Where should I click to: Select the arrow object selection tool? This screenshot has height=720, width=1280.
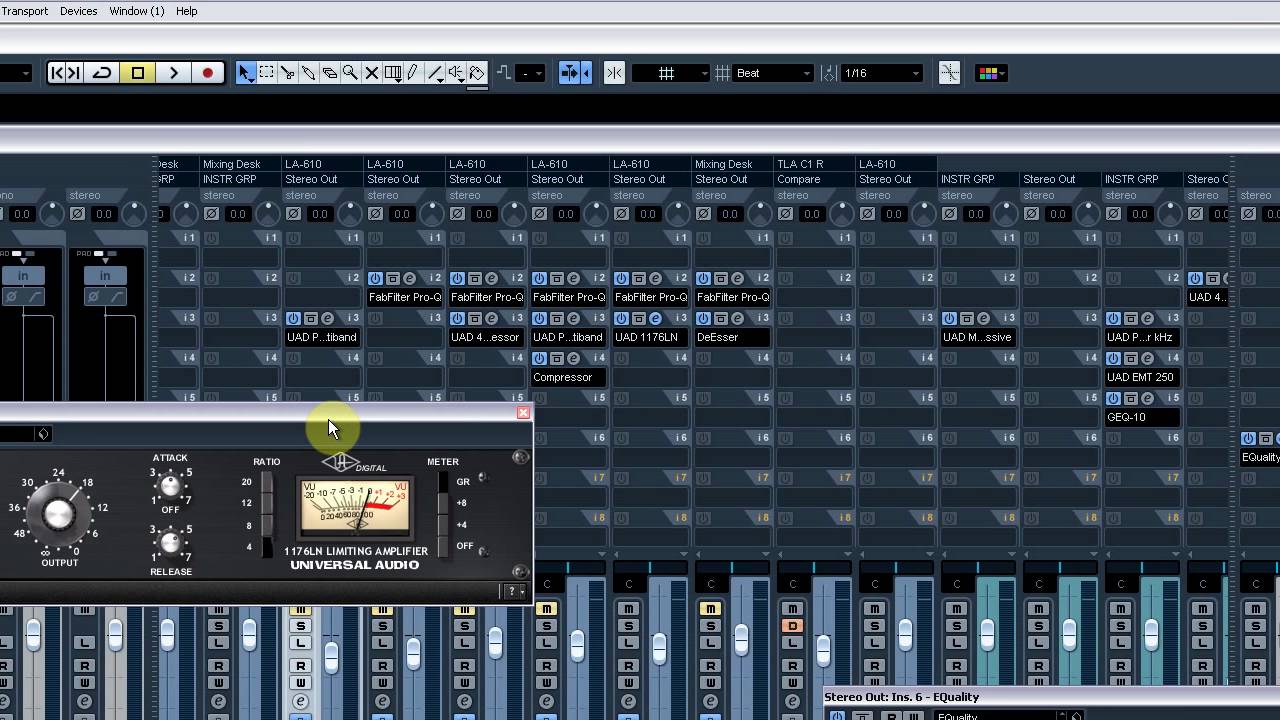pos(245,73)
